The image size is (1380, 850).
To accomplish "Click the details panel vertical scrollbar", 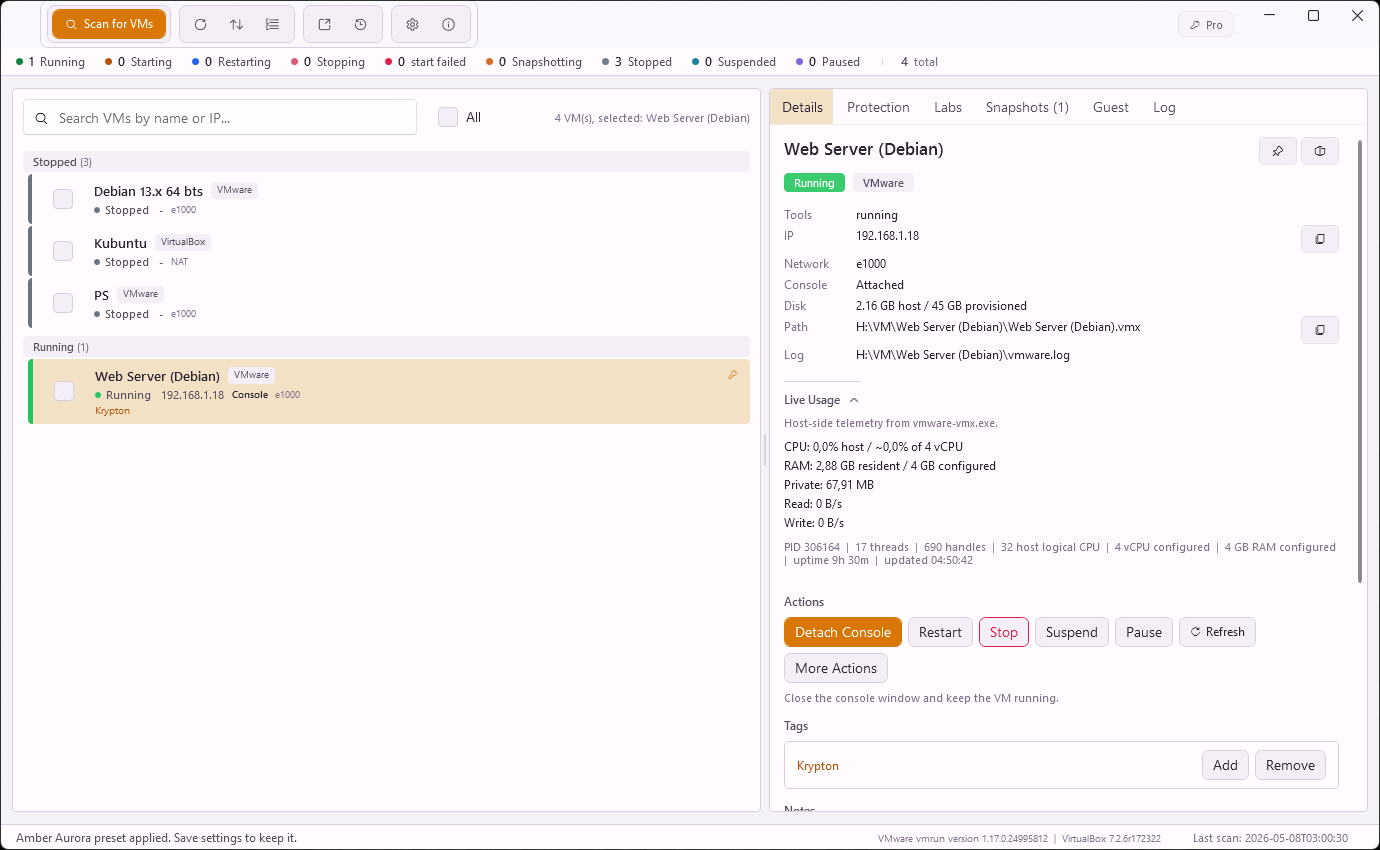I will 1360,361.
